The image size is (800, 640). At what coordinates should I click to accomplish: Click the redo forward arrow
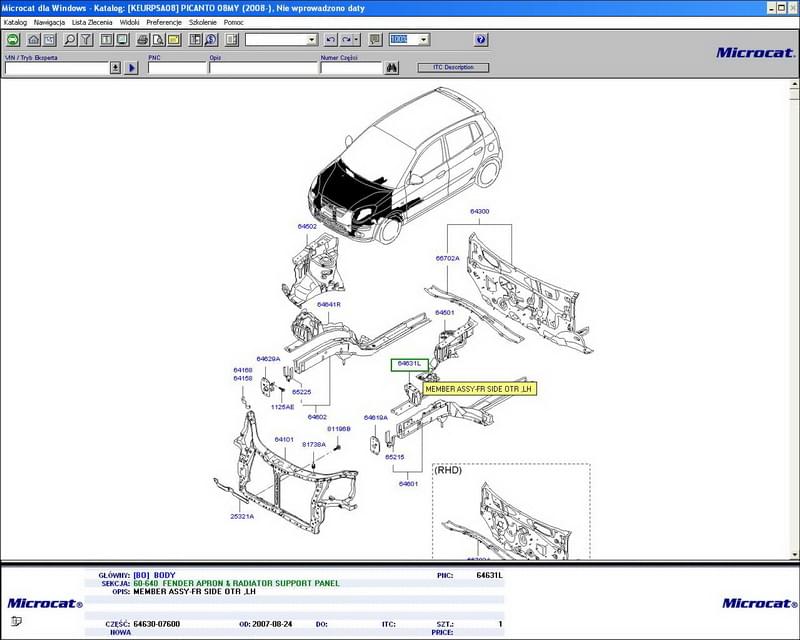pos(346,40)
